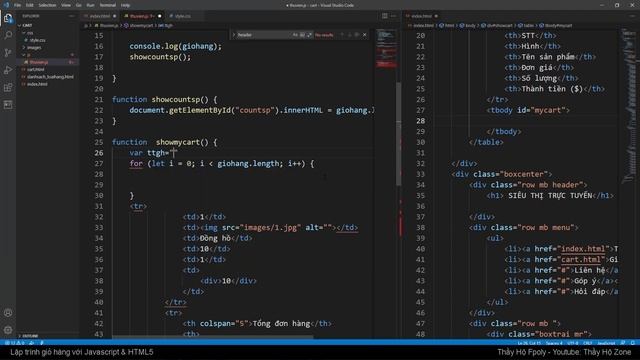Click errors and warnings count in status bar
The image size is (640, 360).
click(16, 343)
